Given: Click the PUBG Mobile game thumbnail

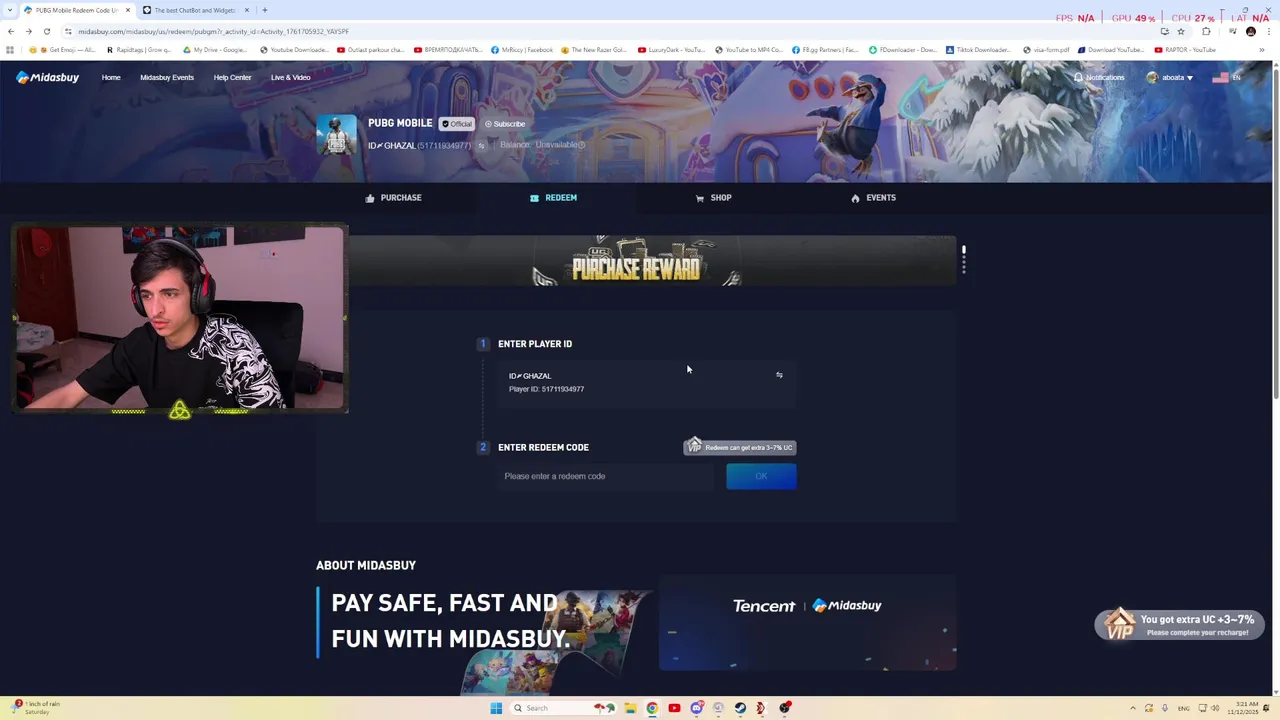Looking at the screenshot, I should tap(336, 134).
